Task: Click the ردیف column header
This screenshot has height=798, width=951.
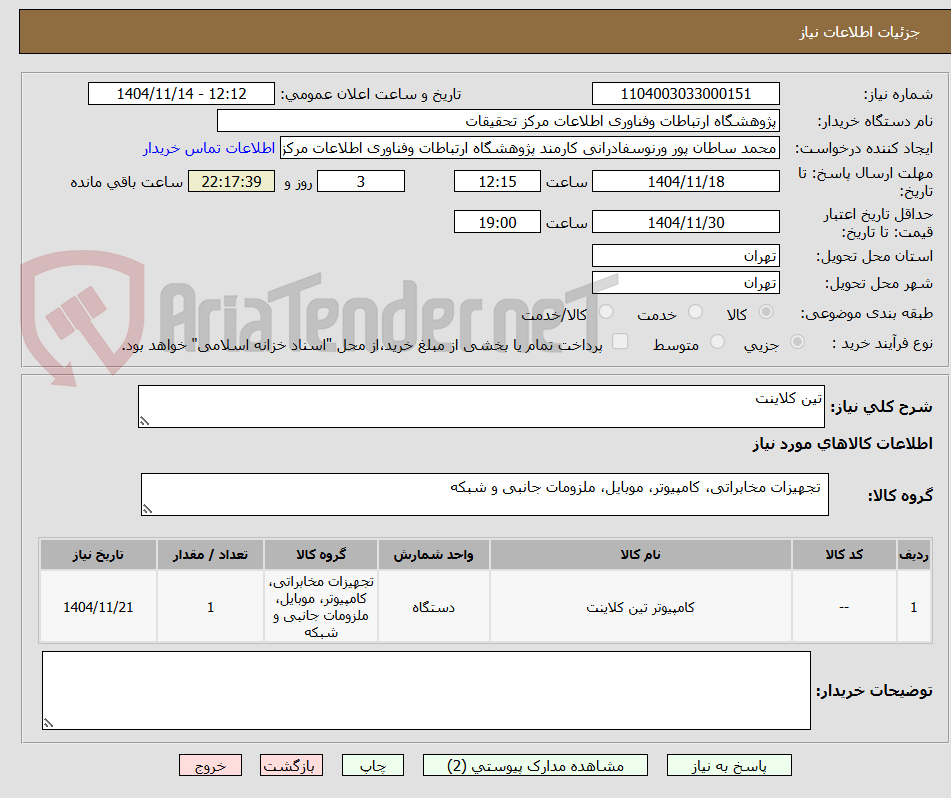Action: 914,555
